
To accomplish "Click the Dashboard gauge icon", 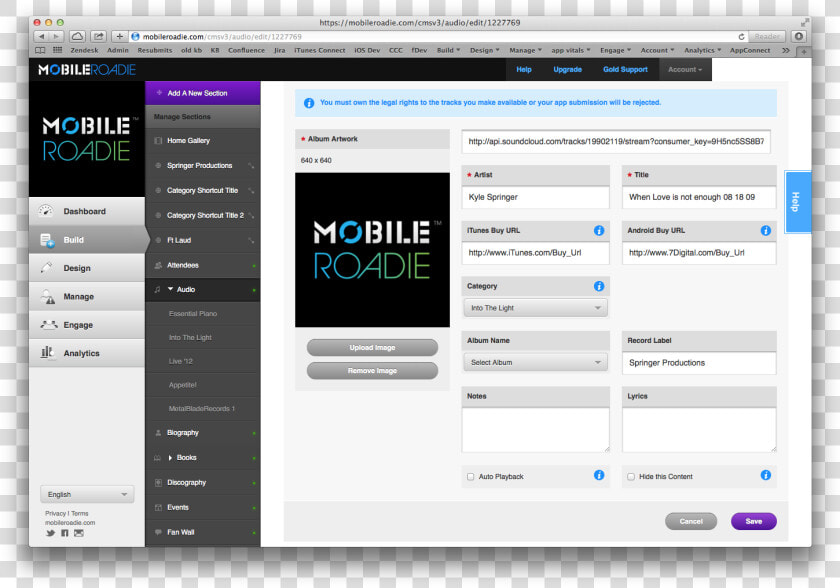I will pos(46,211).
